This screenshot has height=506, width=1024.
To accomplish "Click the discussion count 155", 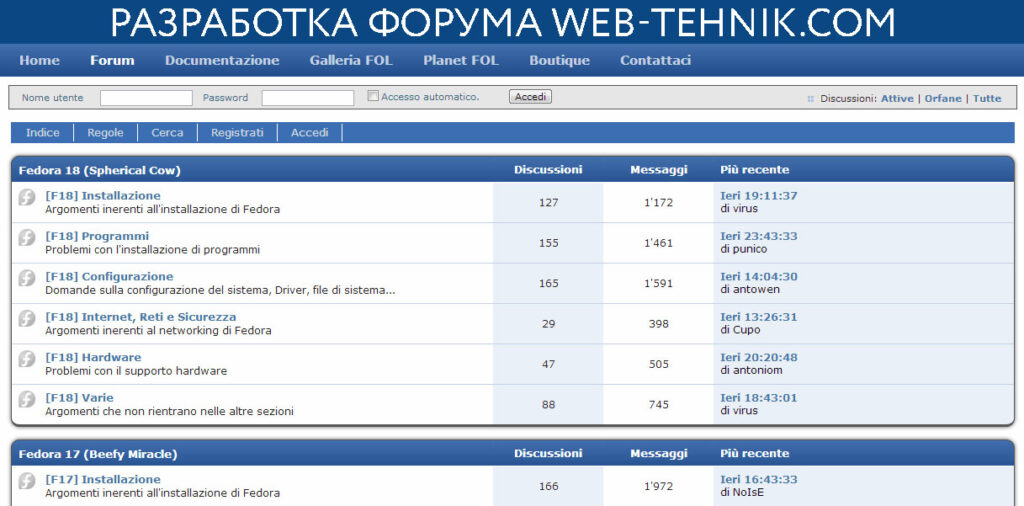I will click(x=549, y=244).
